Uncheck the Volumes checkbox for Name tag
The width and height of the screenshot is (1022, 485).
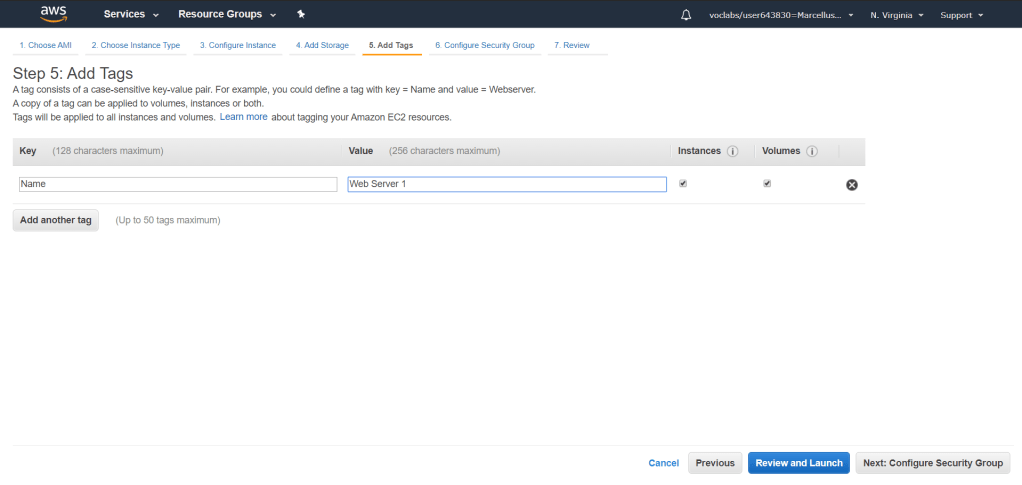pyautogui.click(x=767, y=184)
